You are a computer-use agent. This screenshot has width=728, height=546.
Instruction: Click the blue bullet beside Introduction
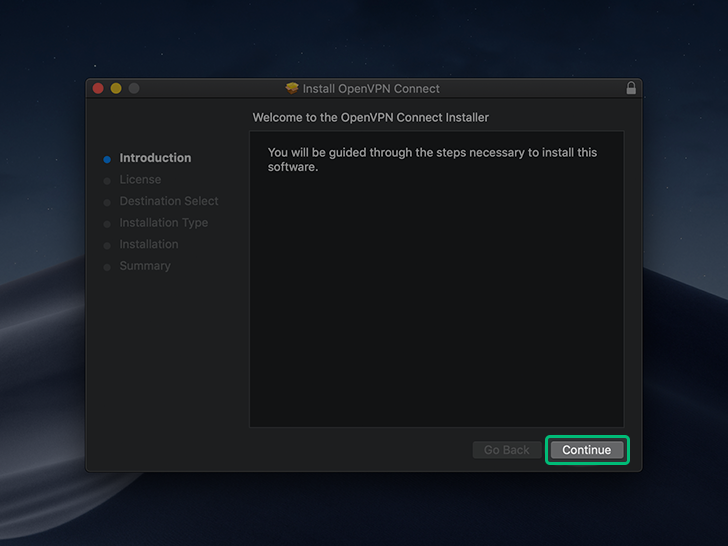tap(107, 159)
